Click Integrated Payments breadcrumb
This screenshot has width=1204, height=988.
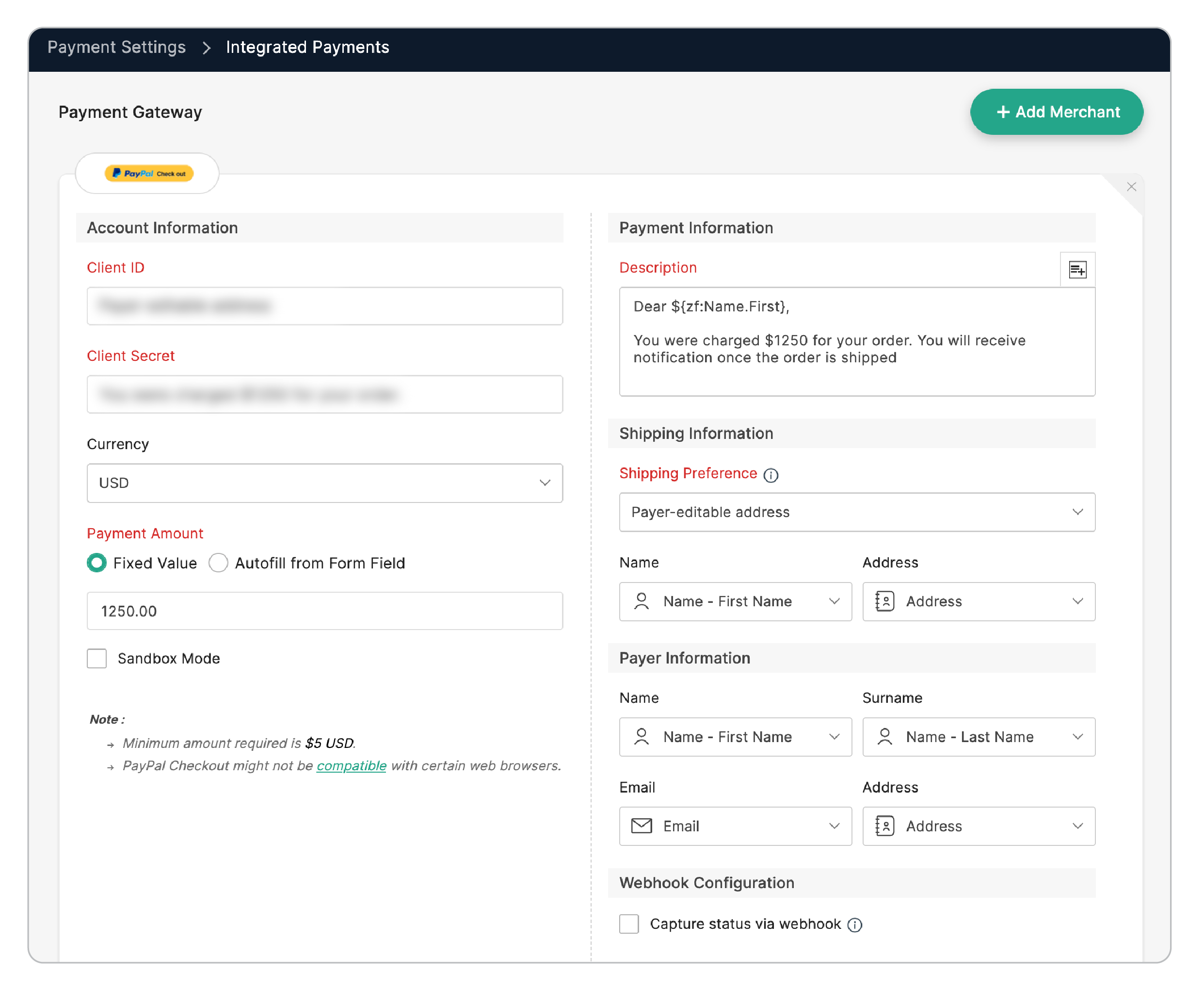point(308,47)
